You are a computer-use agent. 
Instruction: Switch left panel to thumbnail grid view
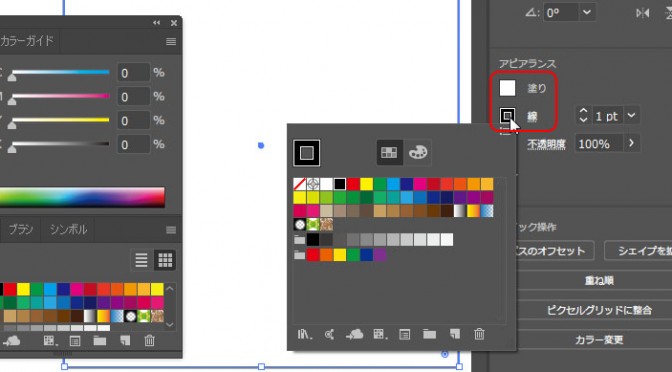point(165,260)
